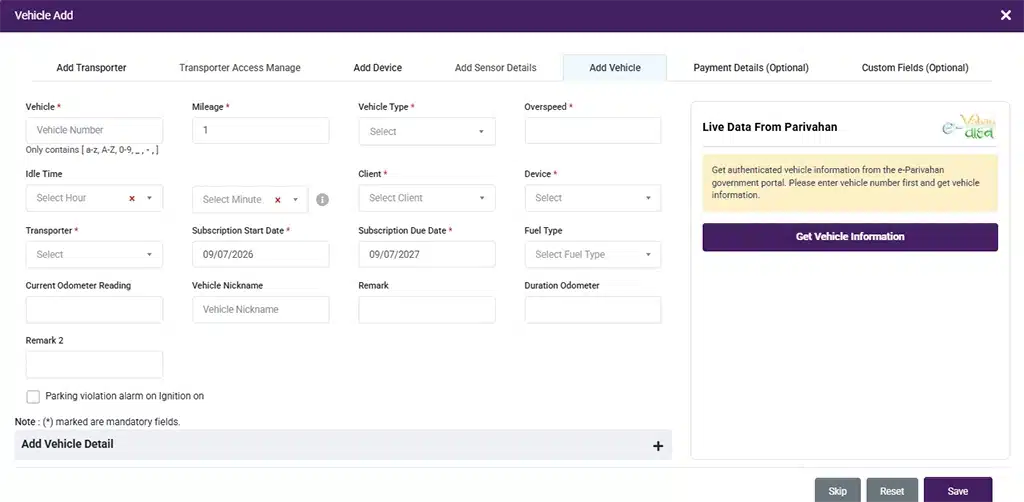Open the Select Minute dropdown
Viewport: 1024px width, 502px height.
pos(250,199)
